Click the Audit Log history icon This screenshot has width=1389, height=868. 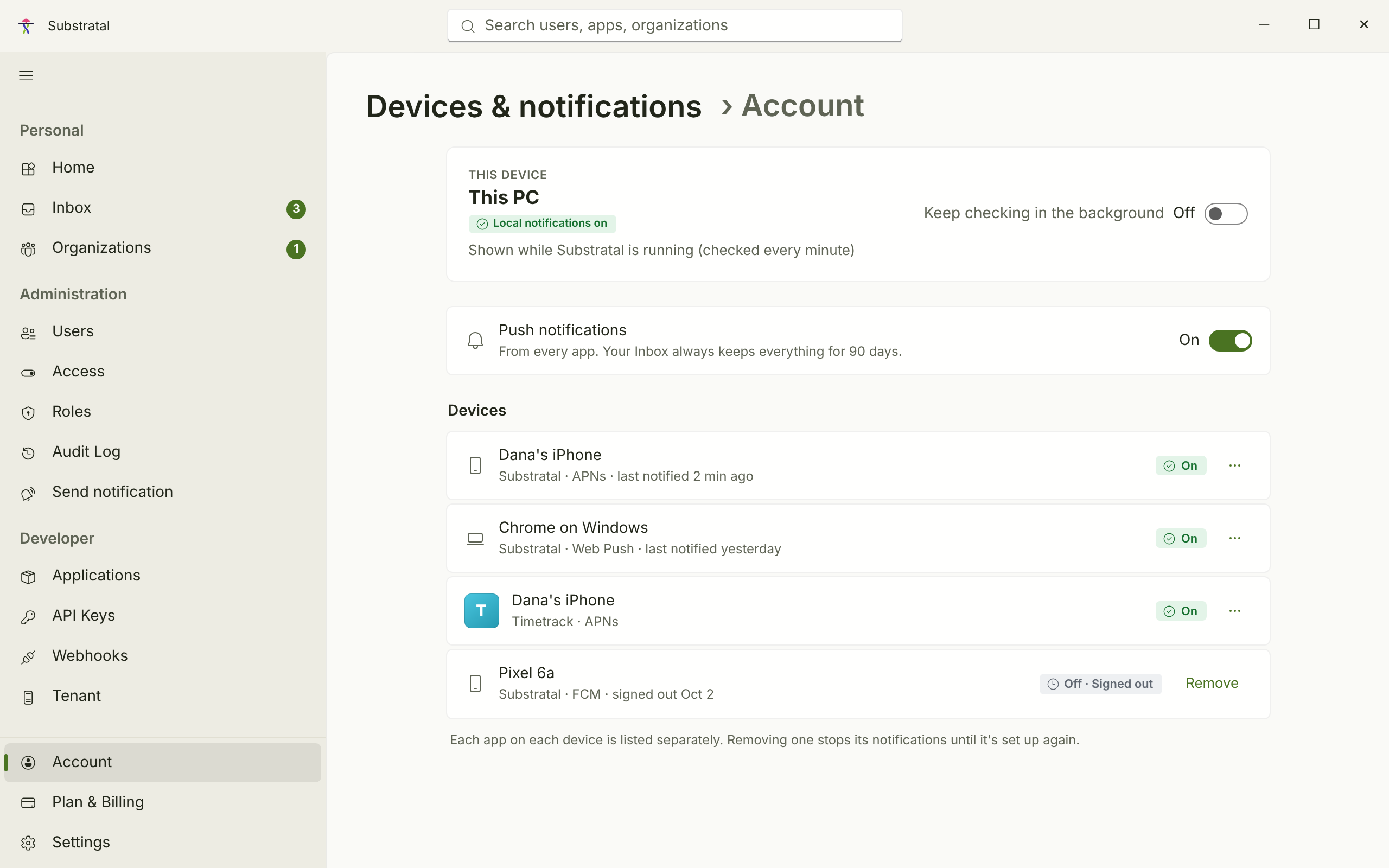tap(28, 453)
